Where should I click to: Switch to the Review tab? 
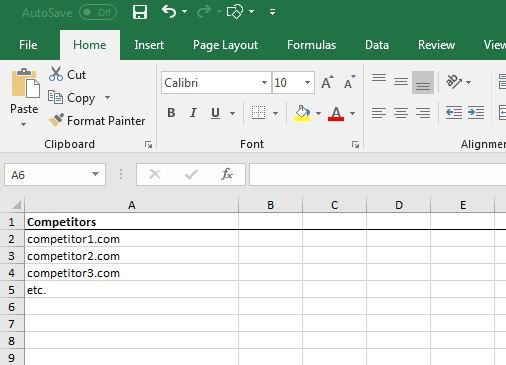[x=436, y=45]
